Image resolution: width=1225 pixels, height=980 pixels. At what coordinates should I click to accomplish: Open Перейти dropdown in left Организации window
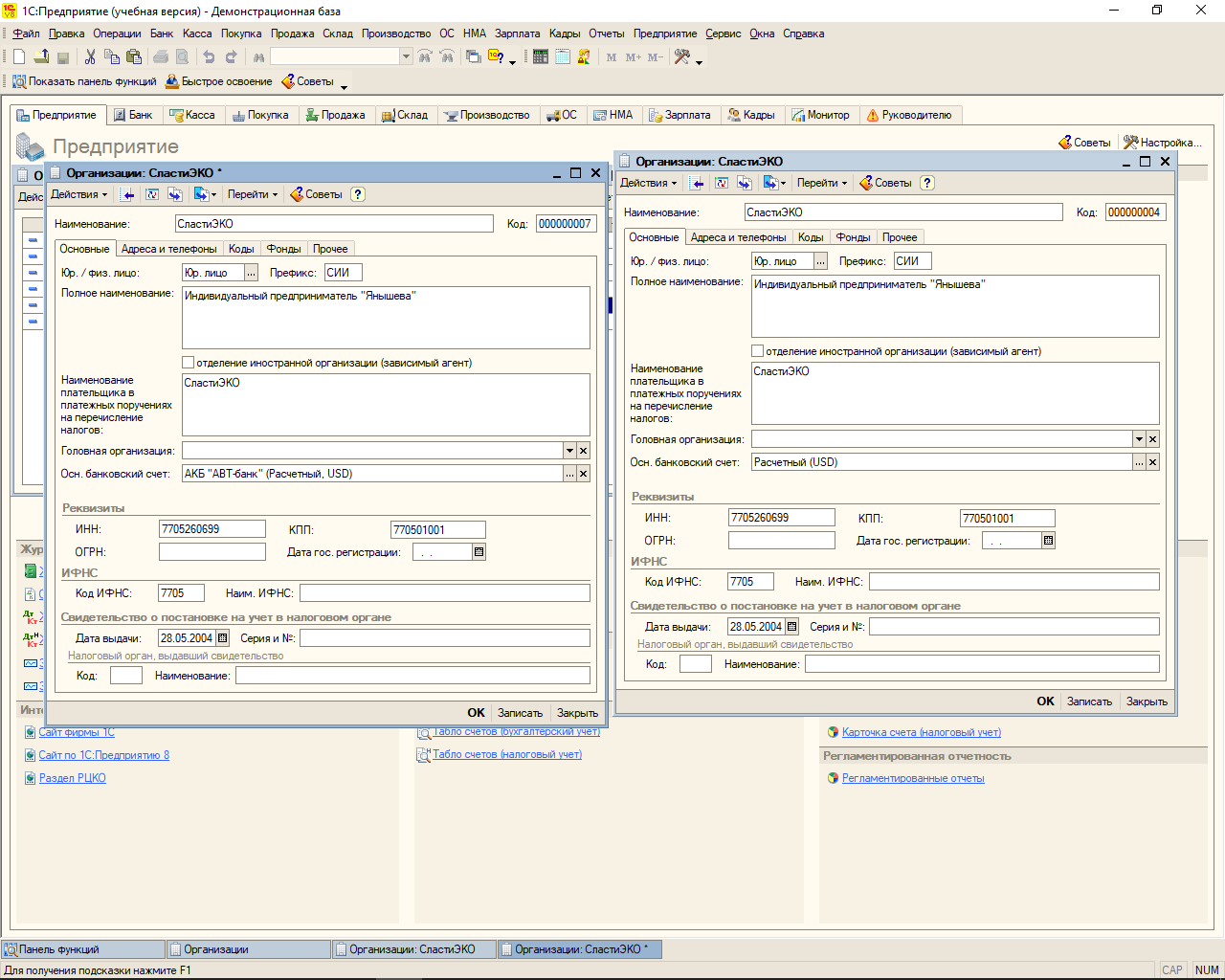[253, 194]
